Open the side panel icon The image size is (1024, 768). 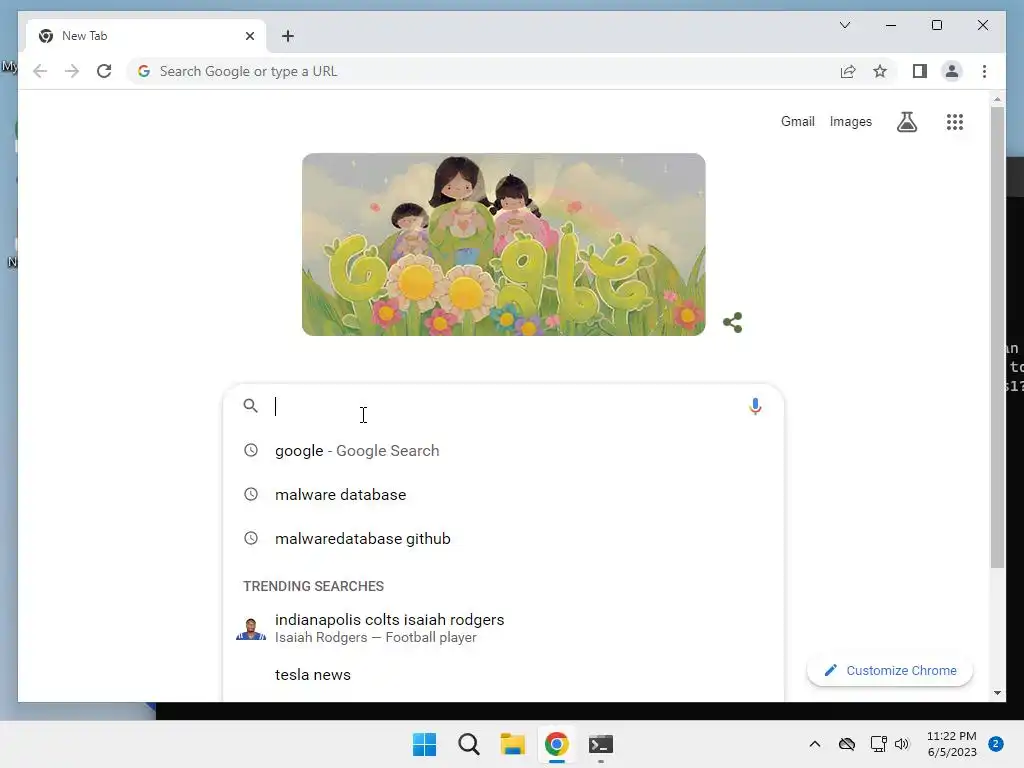click(x=920, y=71)
